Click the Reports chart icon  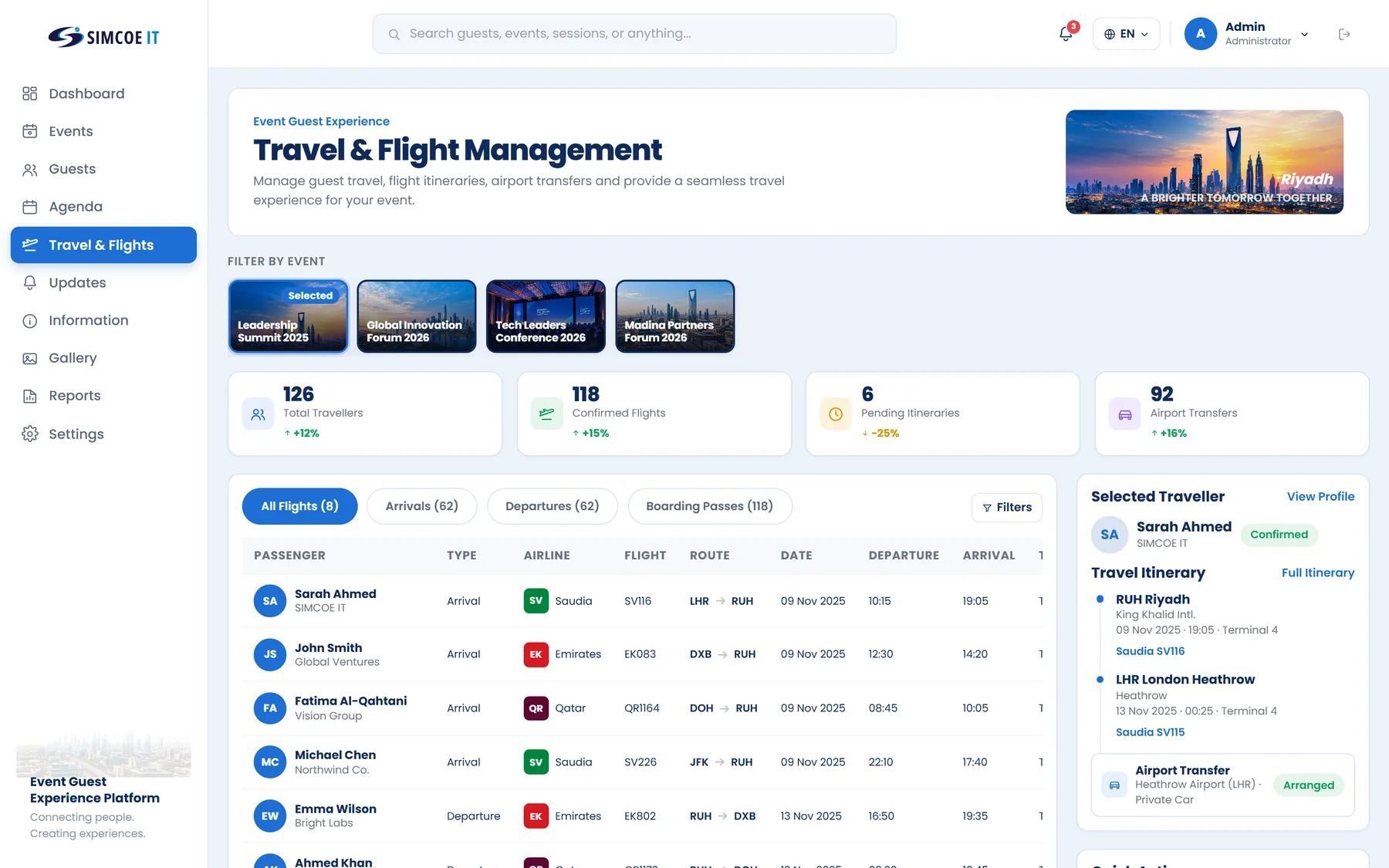(30, 396)
